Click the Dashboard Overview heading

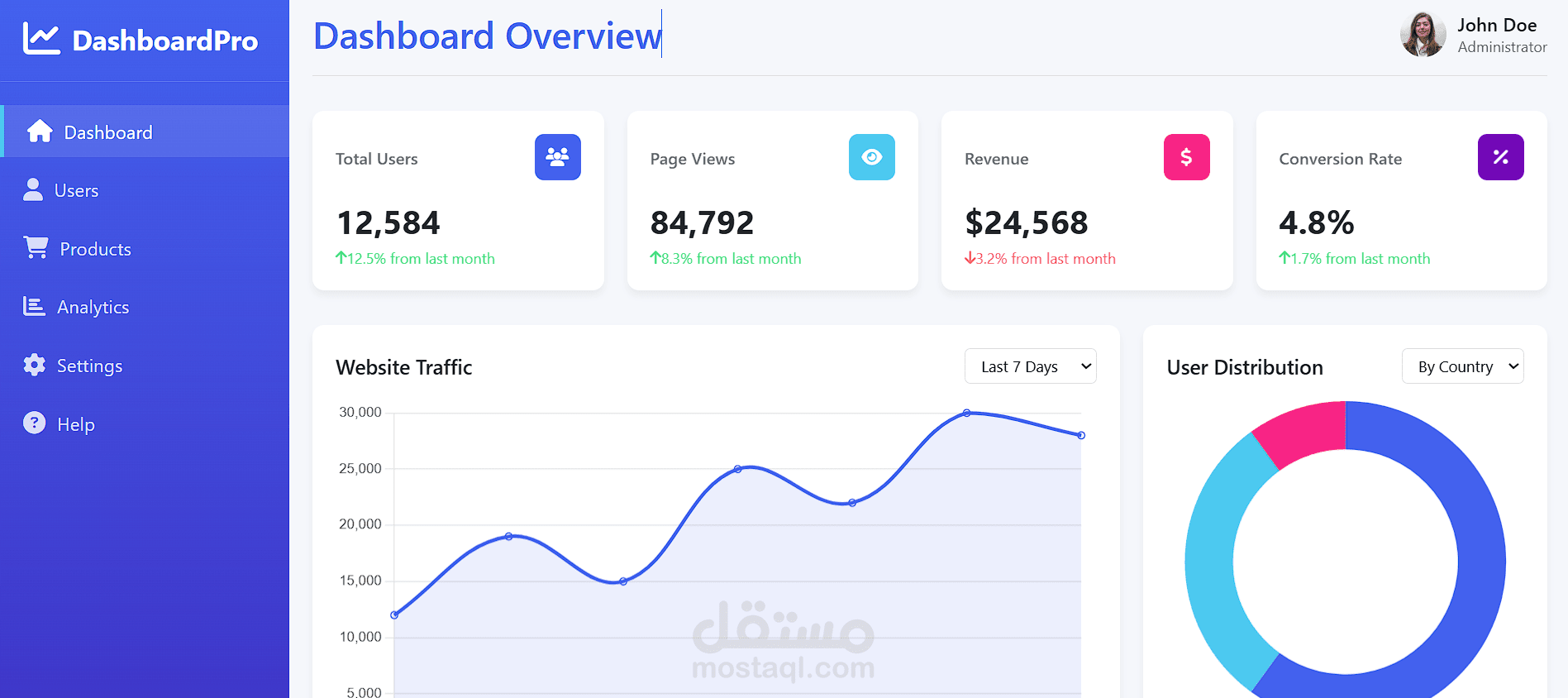click(488, 36)
